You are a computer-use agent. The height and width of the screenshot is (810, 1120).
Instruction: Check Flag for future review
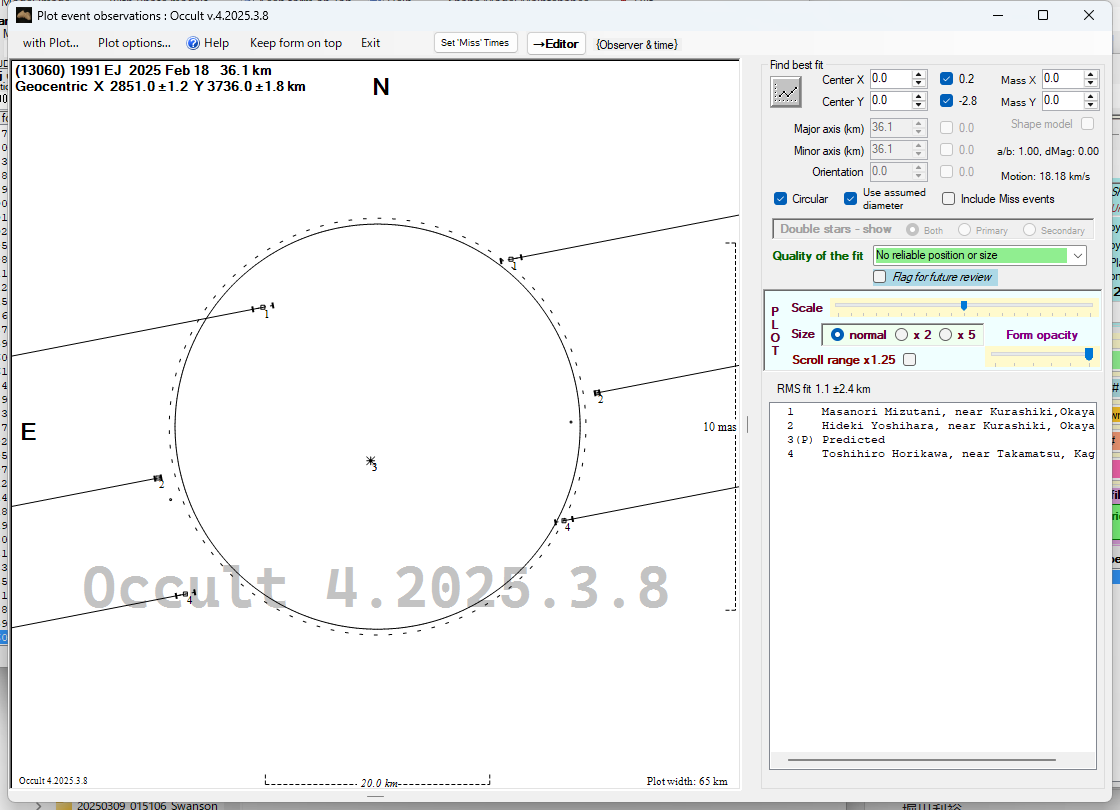(x=880, y=277)
